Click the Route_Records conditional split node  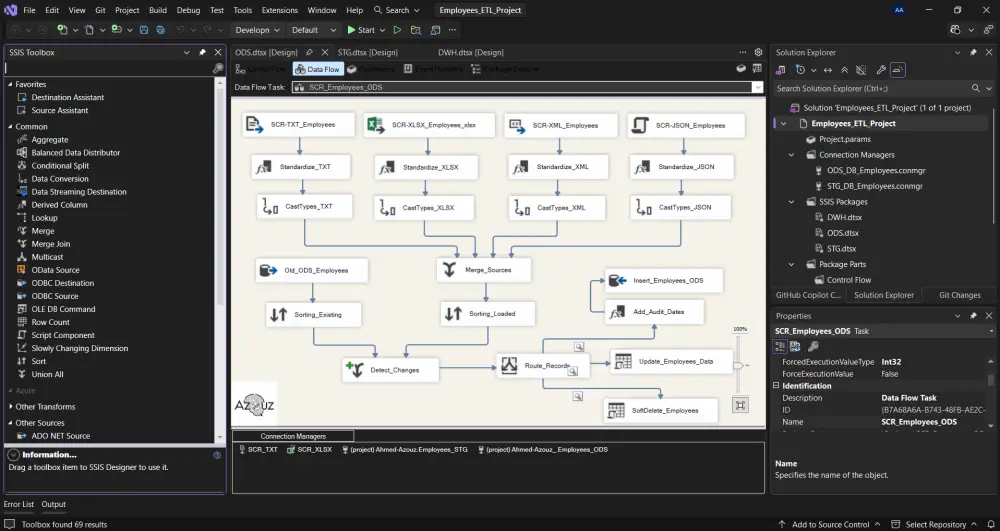point(543,365)
